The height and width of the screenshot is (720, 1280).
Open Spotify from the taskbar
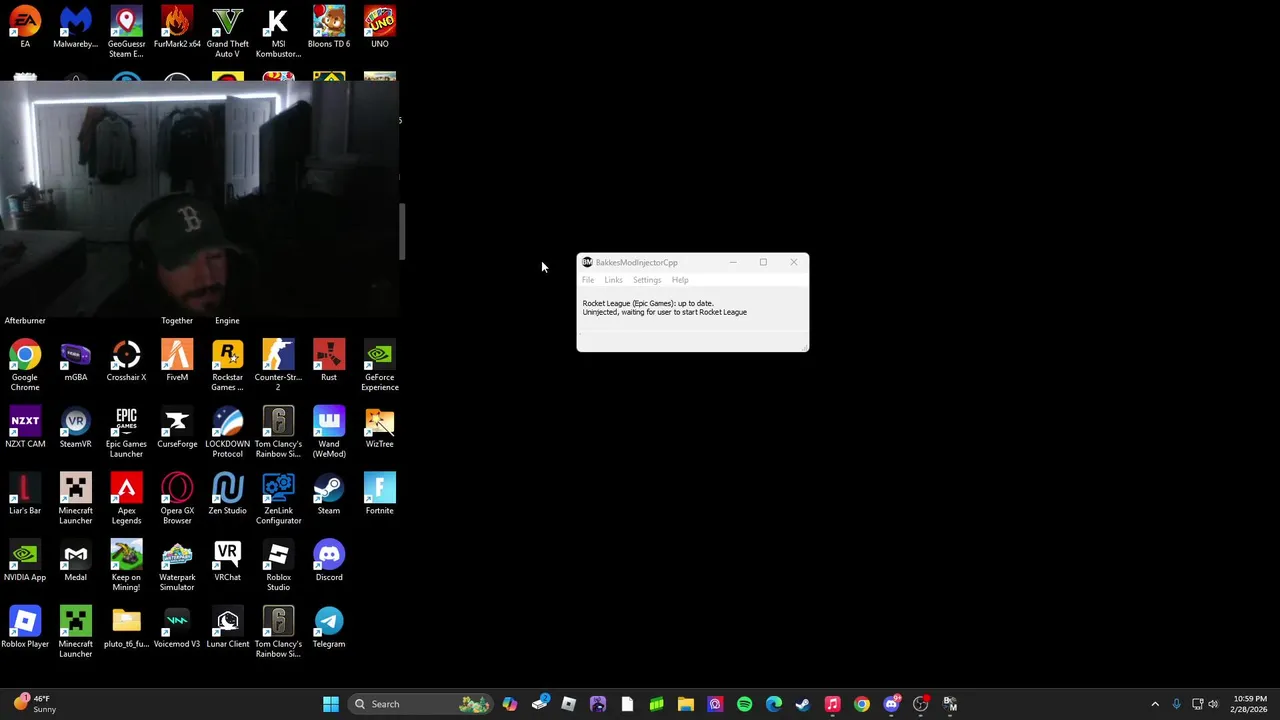click(x=745, y=704)
